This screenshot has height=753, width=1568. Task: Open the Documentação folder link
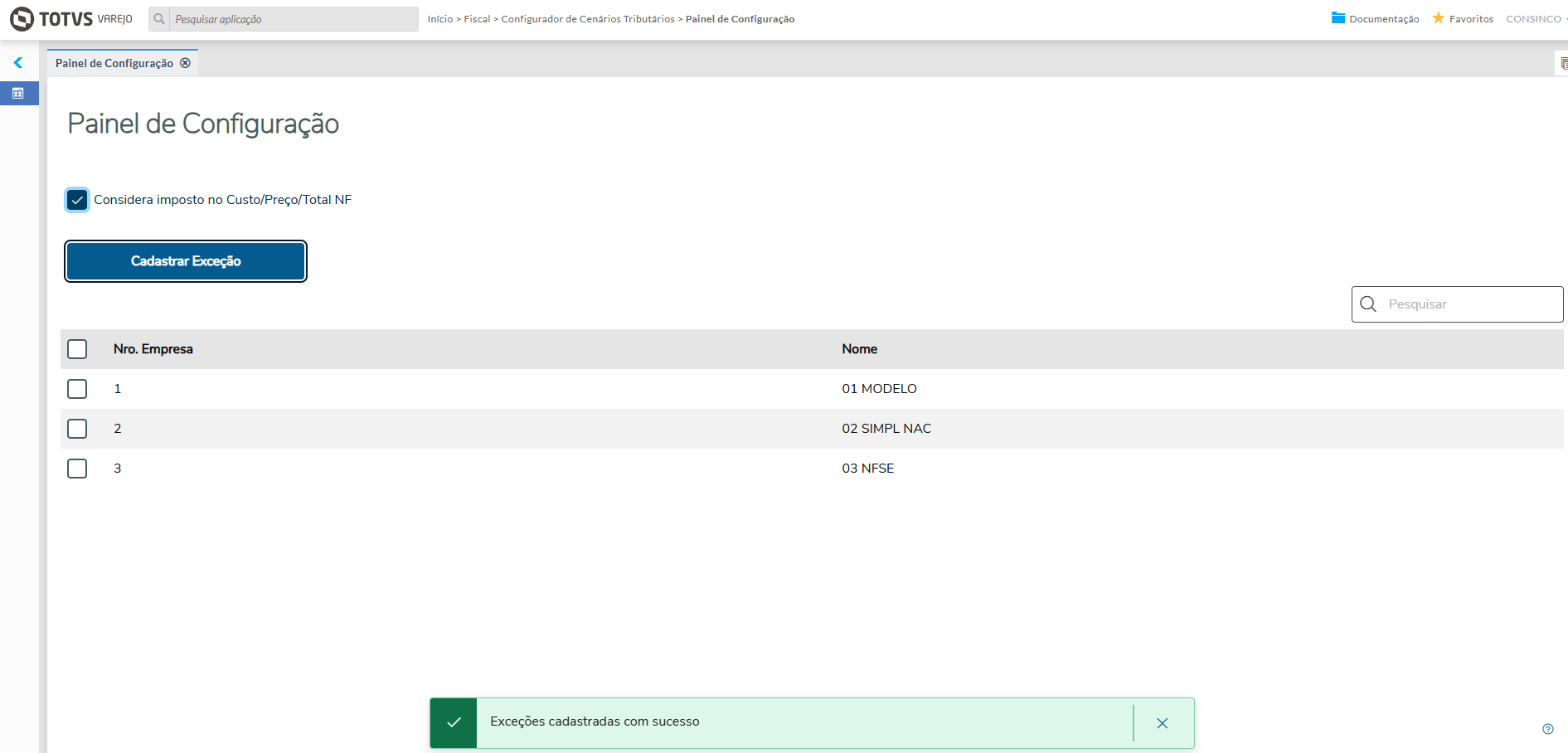(1375, 18)
